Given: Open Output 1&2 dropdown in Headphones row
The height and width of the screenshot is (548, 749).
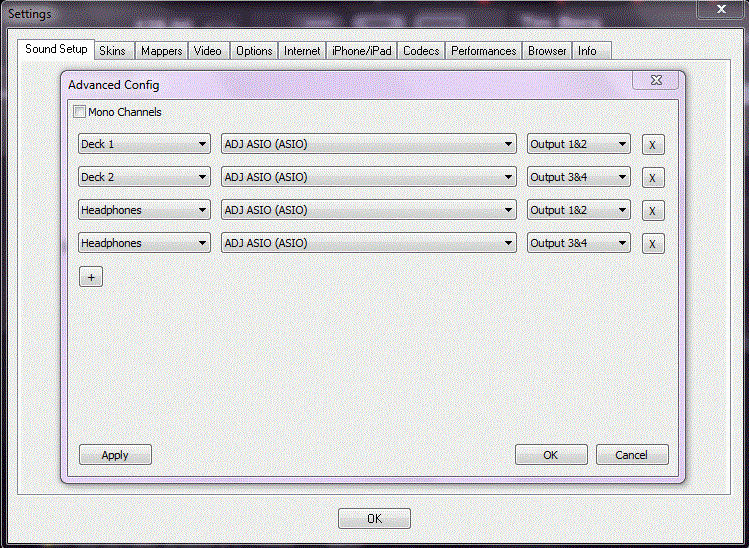Looking at the screenshot, I should pos(578,210).
